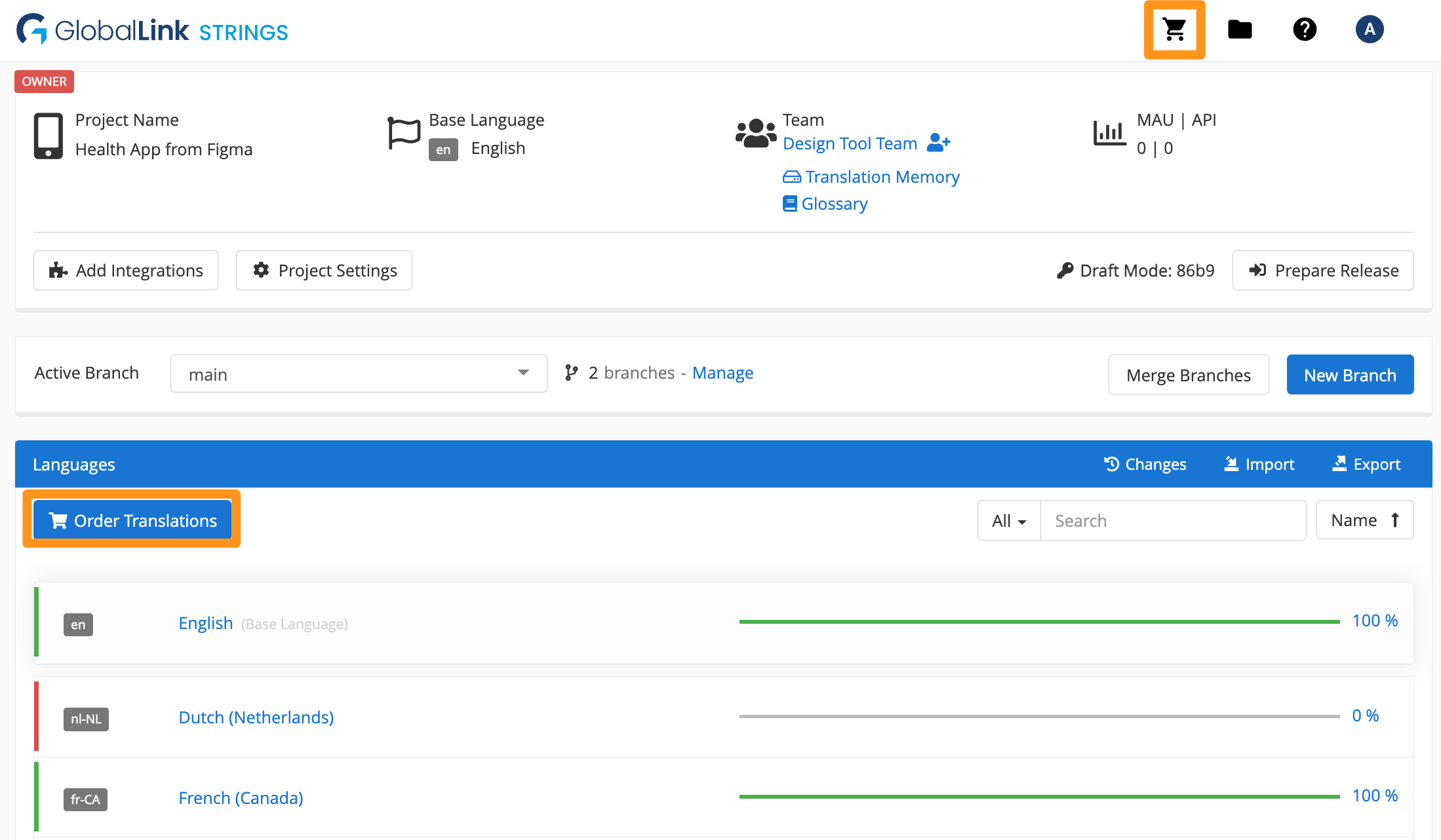This screenshot has height=840, width=1441.
Task: Click French (Canada) 100 % progress bar
Action: tap(1039, 796)
